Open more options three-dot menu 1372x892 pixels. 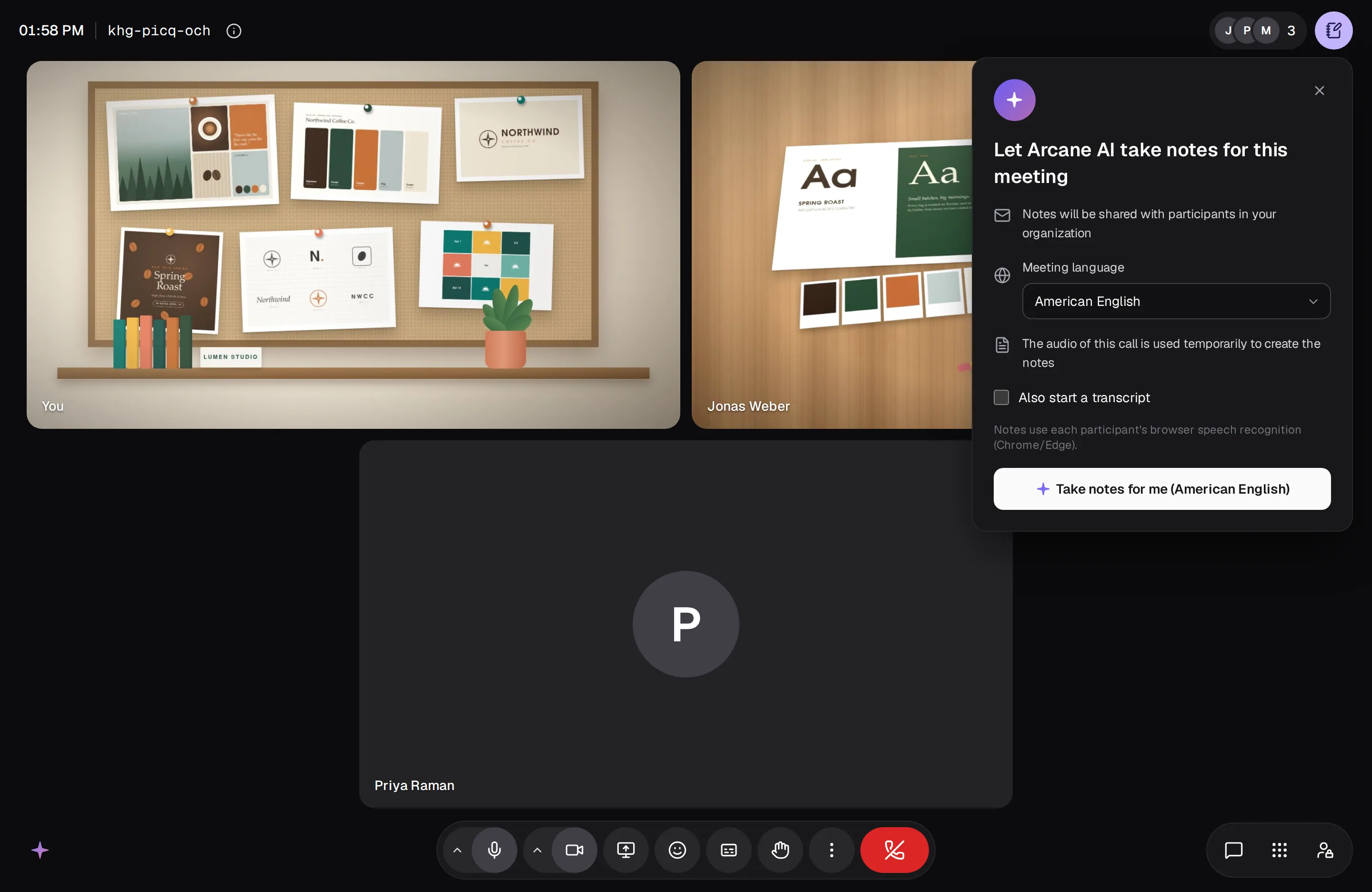coord(831,850)
